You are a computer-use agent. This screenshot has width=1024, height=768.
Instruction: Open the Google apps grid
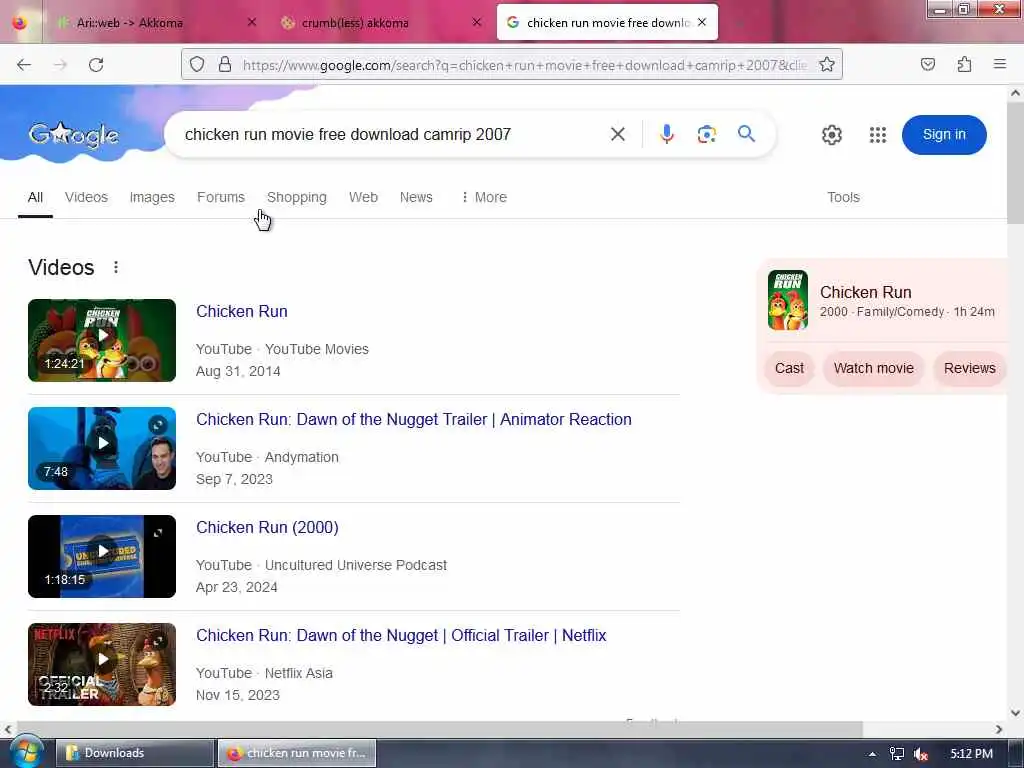click(x=878, y=135)
